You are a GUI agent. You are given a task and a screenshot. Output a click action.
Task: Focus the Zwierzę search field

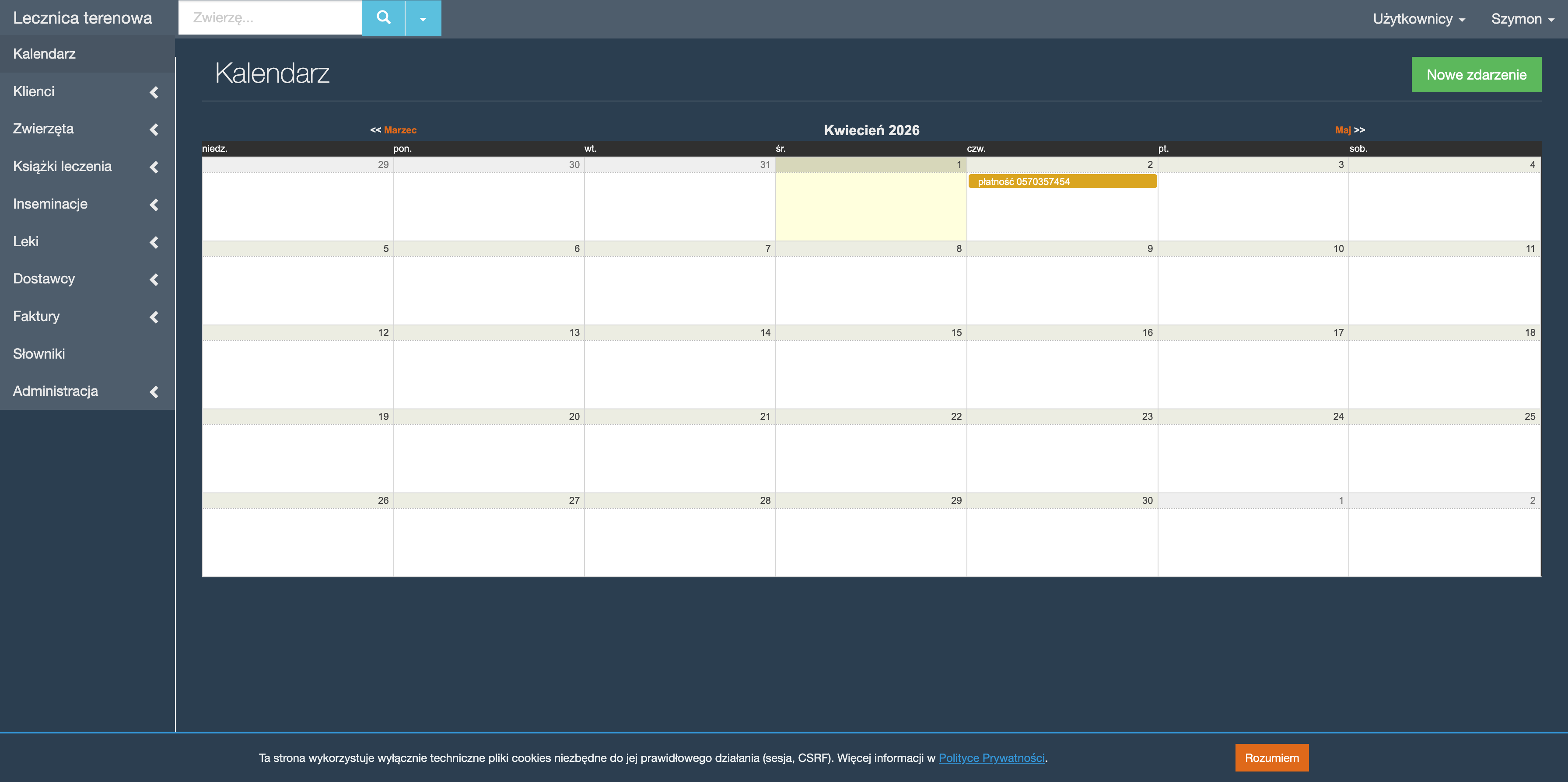269,17
